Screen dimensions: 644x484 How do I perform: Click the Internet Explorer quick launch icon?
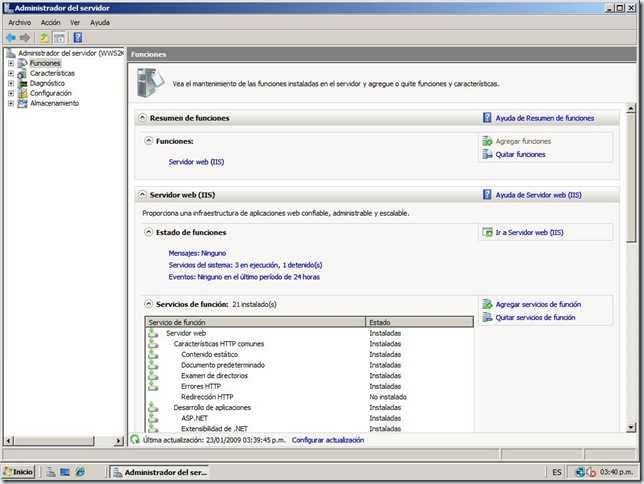point(80,472)
